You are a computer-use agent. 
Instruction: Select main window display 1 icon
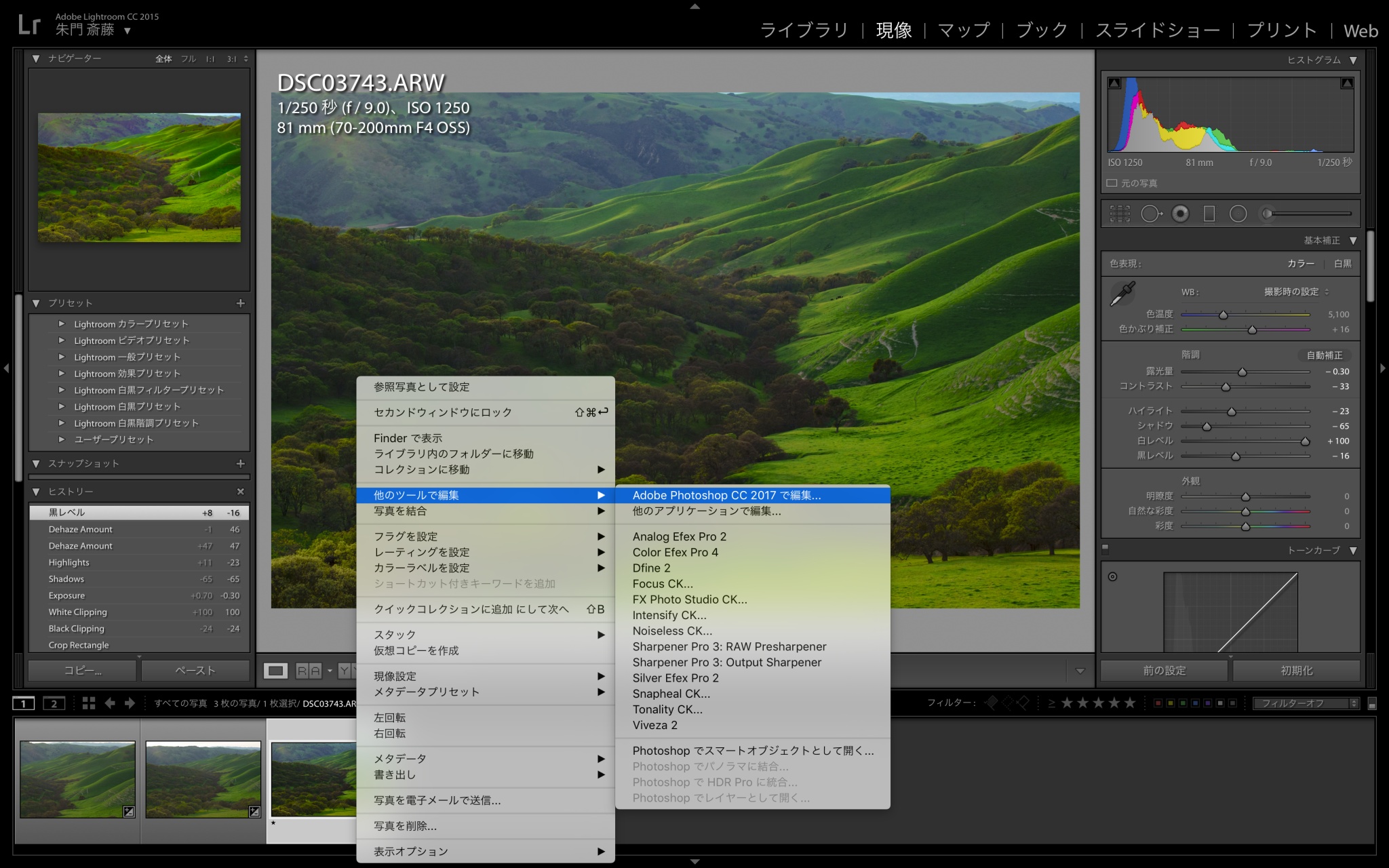(23, 703)
